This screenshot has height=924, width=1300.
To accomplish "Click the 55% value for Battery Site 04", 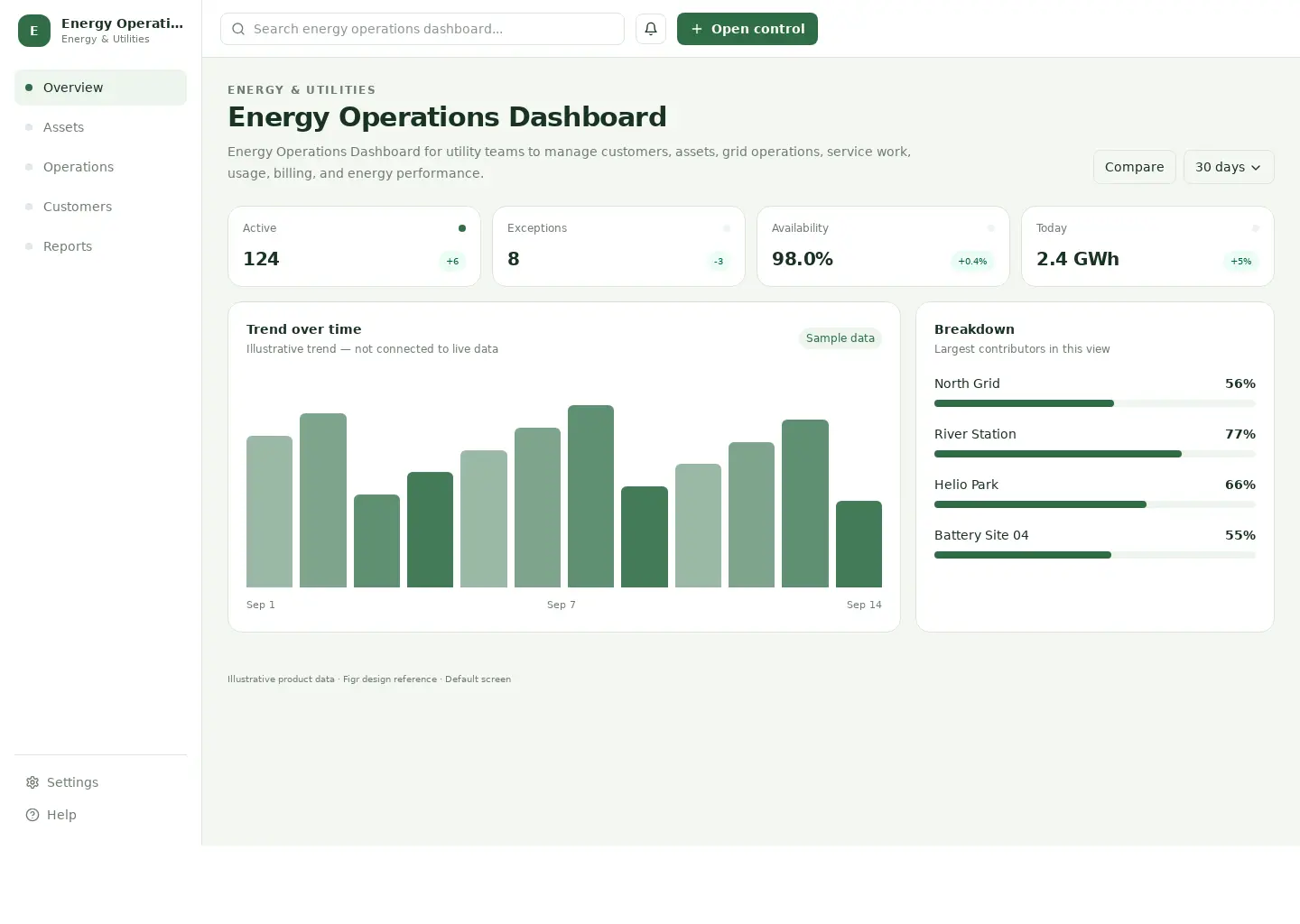I will [1240, 535].
